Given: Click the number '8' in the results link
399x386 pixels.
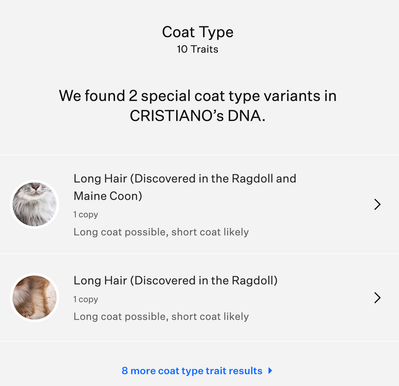Looking at the screenshot, I should click(x=125, y=371).
